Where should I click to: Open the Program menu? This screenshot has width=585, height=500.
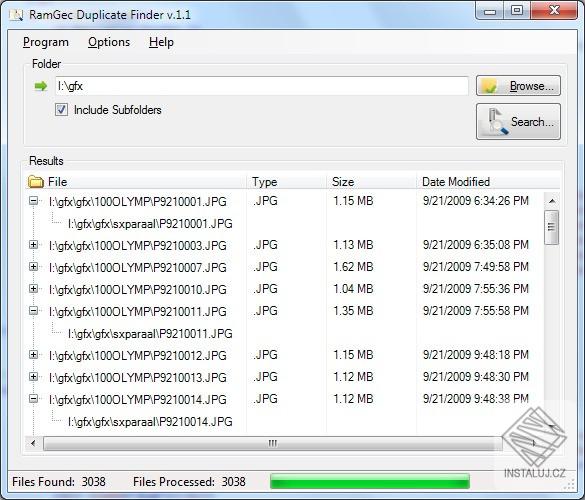click(46, 42)
